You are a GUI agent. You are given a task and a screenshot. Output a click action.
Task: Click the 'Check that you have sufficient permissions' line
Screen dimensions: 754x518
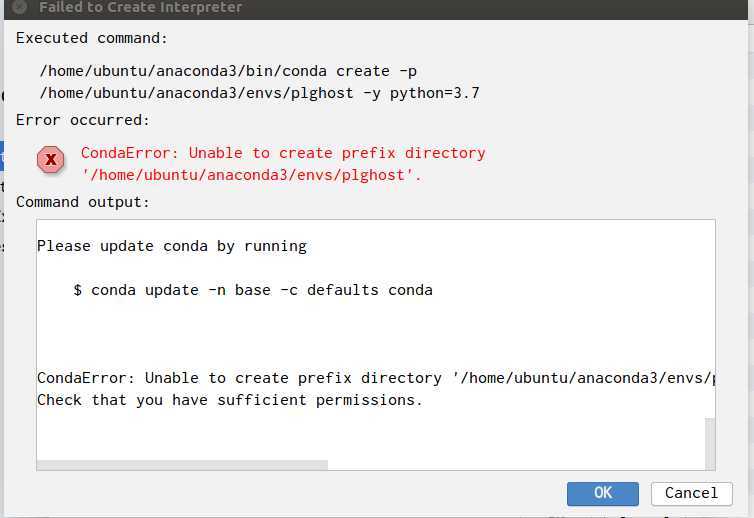tap(230, 400)
